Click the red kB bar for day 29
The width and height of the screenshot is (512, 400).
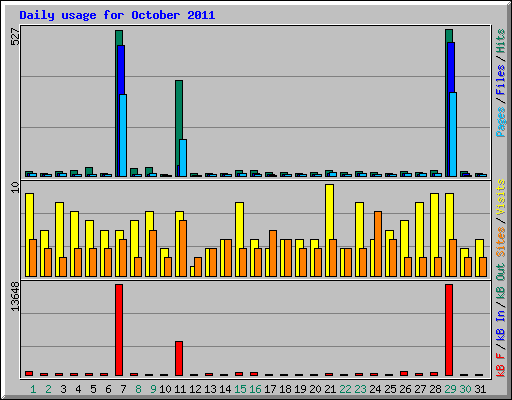(x=449, y=330)
